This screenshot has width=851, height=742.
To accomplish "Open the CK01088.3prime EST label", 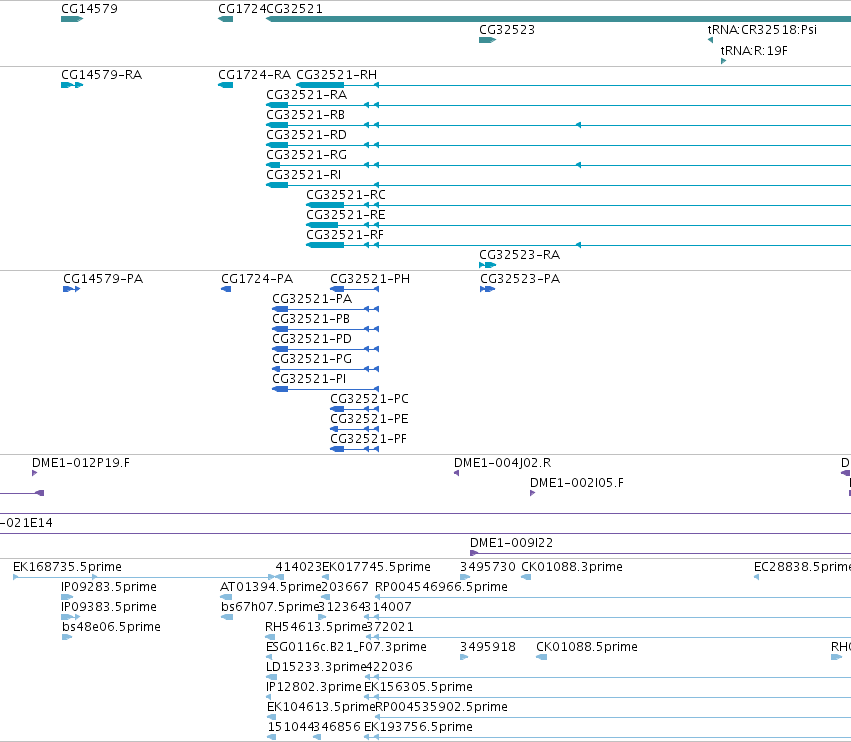I will tap(572, 567).
